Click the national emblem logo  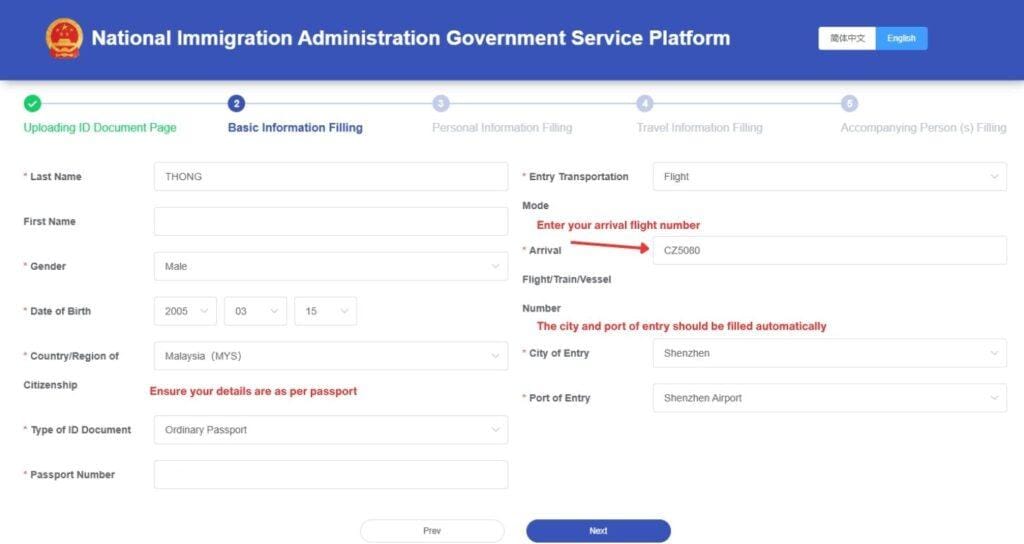[64, 38]
